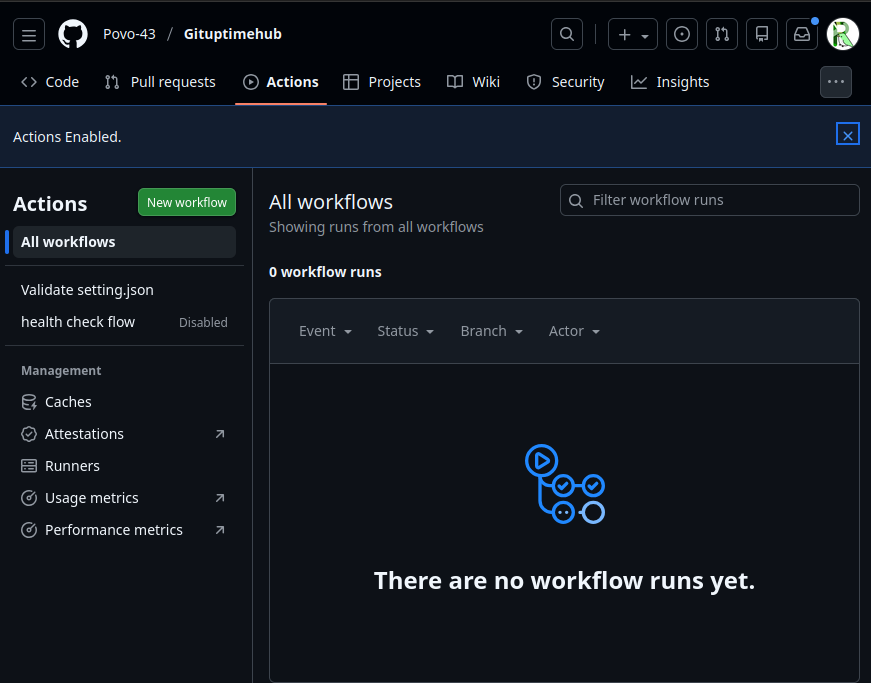871x683 pixels.
Task: Open the three-dot more tabs menu
Action: point(836,82)
